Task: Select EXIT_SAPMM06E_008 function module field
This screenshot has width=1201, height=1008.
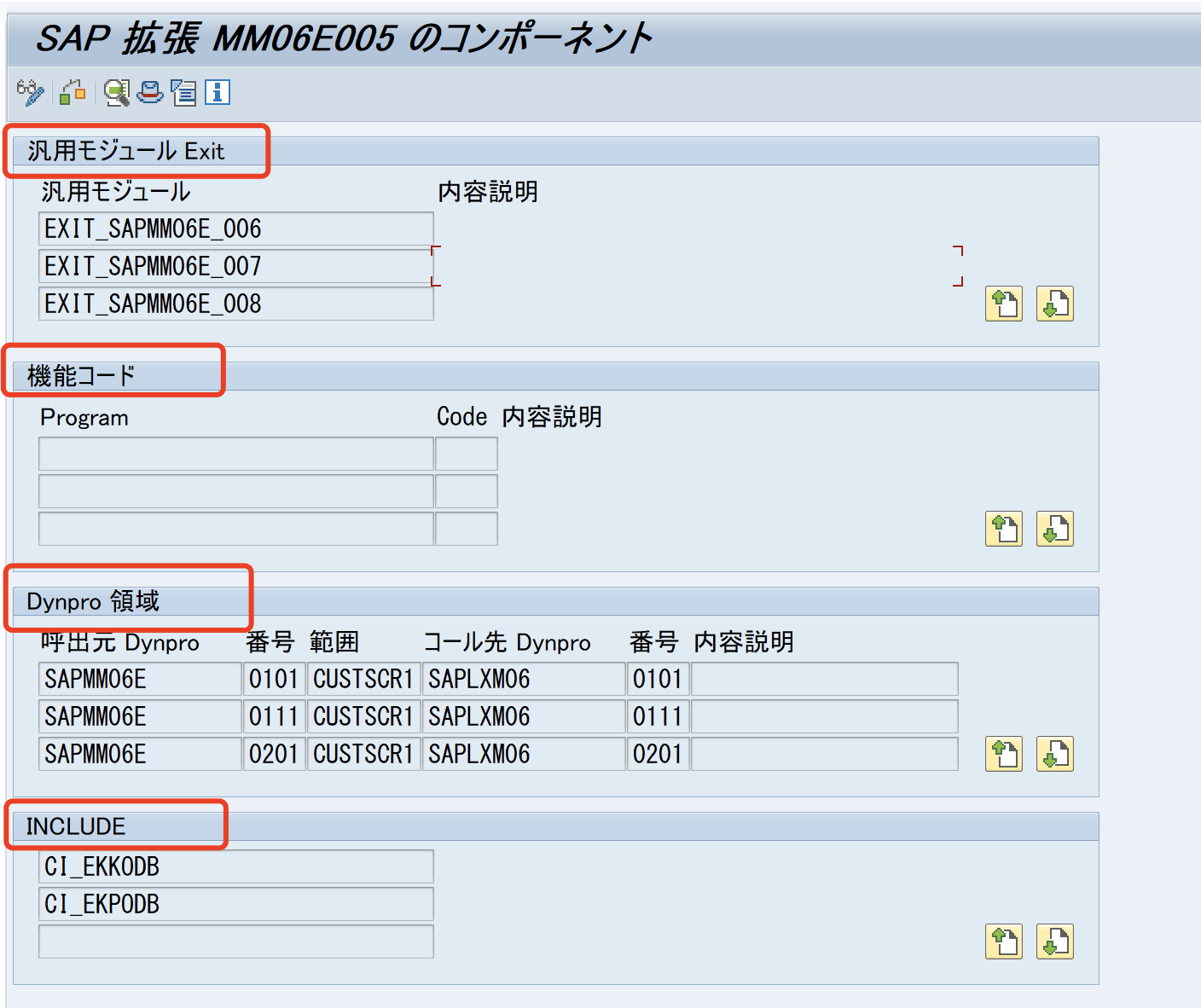Action: point(235,304)
